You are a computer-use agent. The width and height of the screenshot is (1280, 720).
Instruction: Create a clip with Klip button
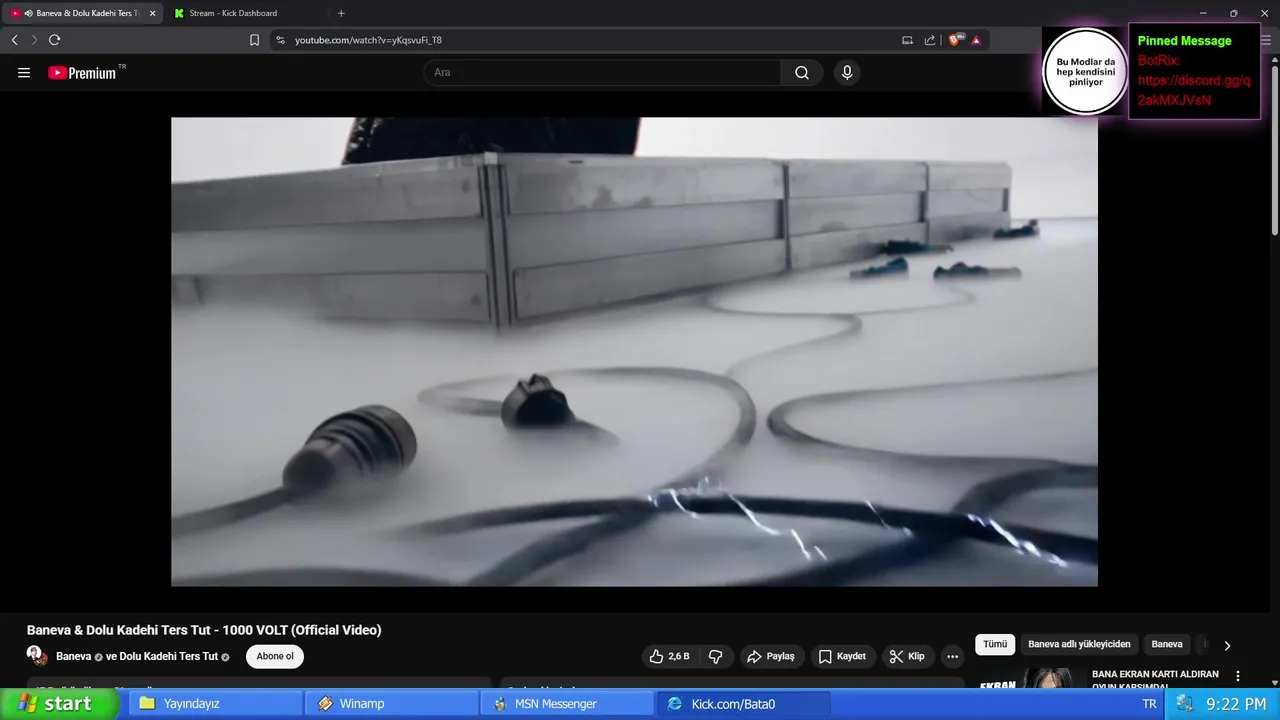[906, 656]
